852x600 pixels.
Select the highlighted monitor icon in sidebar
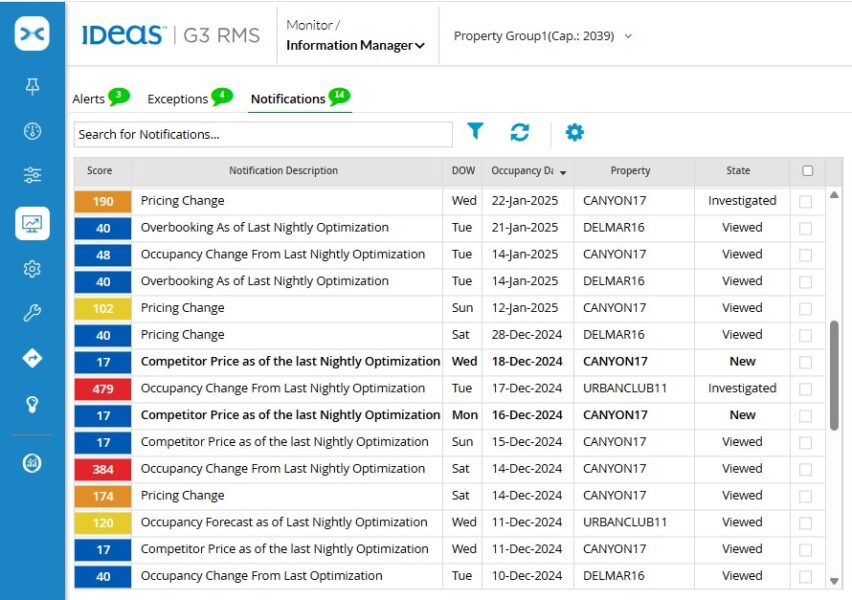click(x=33, y=222)
